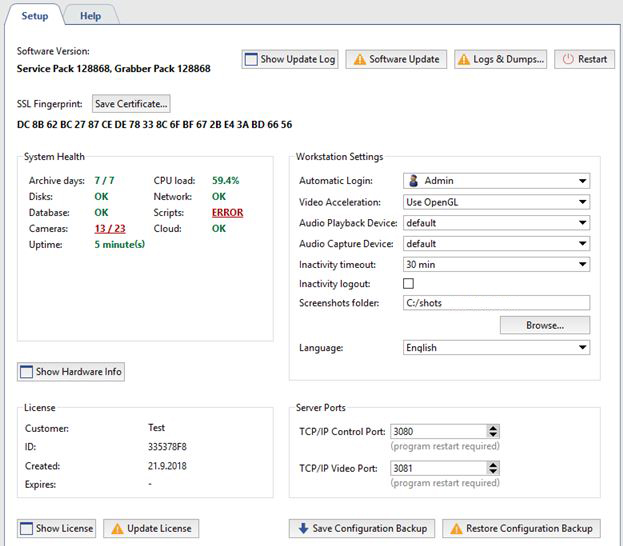Open Logs & Dumps dialog
This screenshot has height=546, width=623.
[501, 59]
